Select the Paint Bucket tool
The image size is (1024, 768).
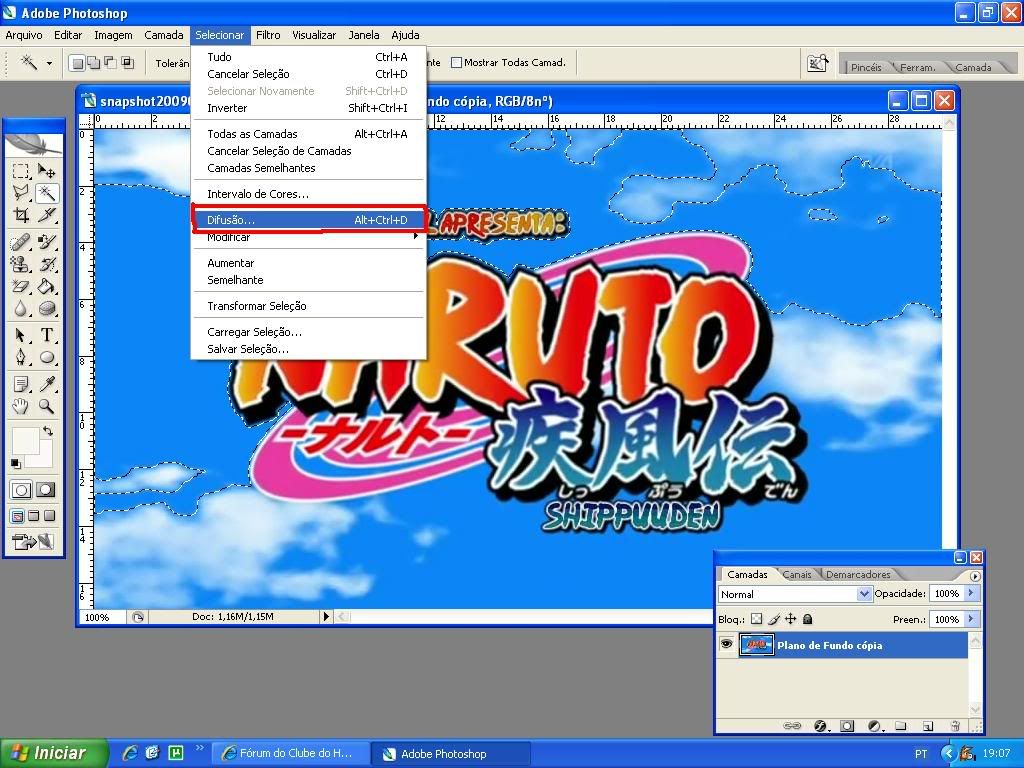[46, 287]
